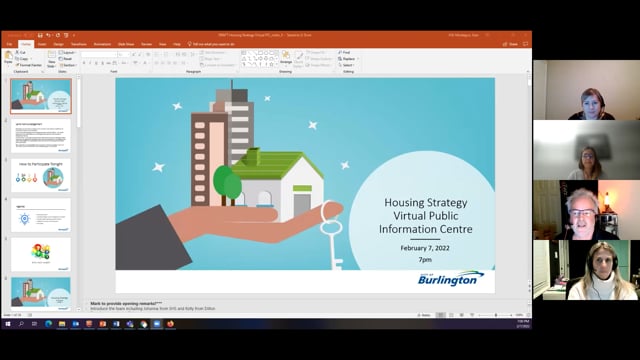Adjust the zoom slider in status bar
Viewport: 640px width, 360px height.
pyautogui.click(x=495, y=315)
